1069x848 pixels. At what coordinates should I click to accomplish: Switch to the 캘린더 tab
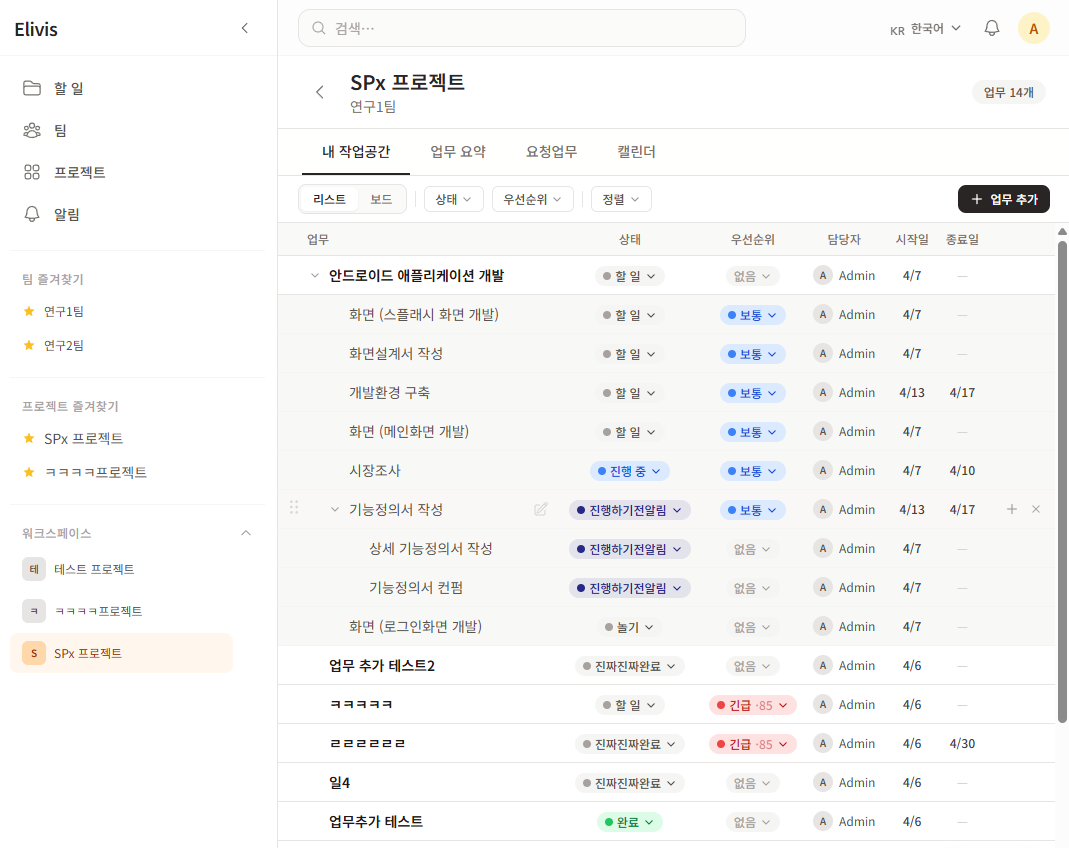(636, 152)
